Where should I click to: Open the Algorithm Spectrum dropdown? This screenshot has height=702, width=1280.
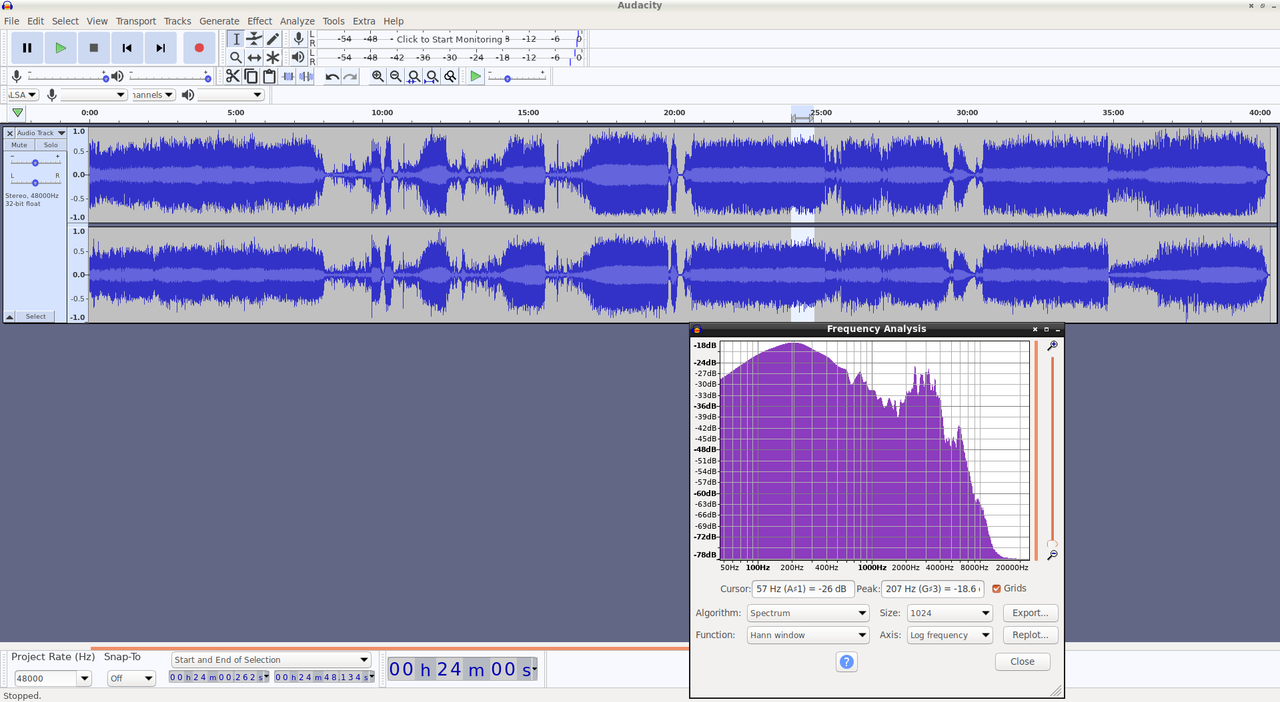(x=808, y=613)
